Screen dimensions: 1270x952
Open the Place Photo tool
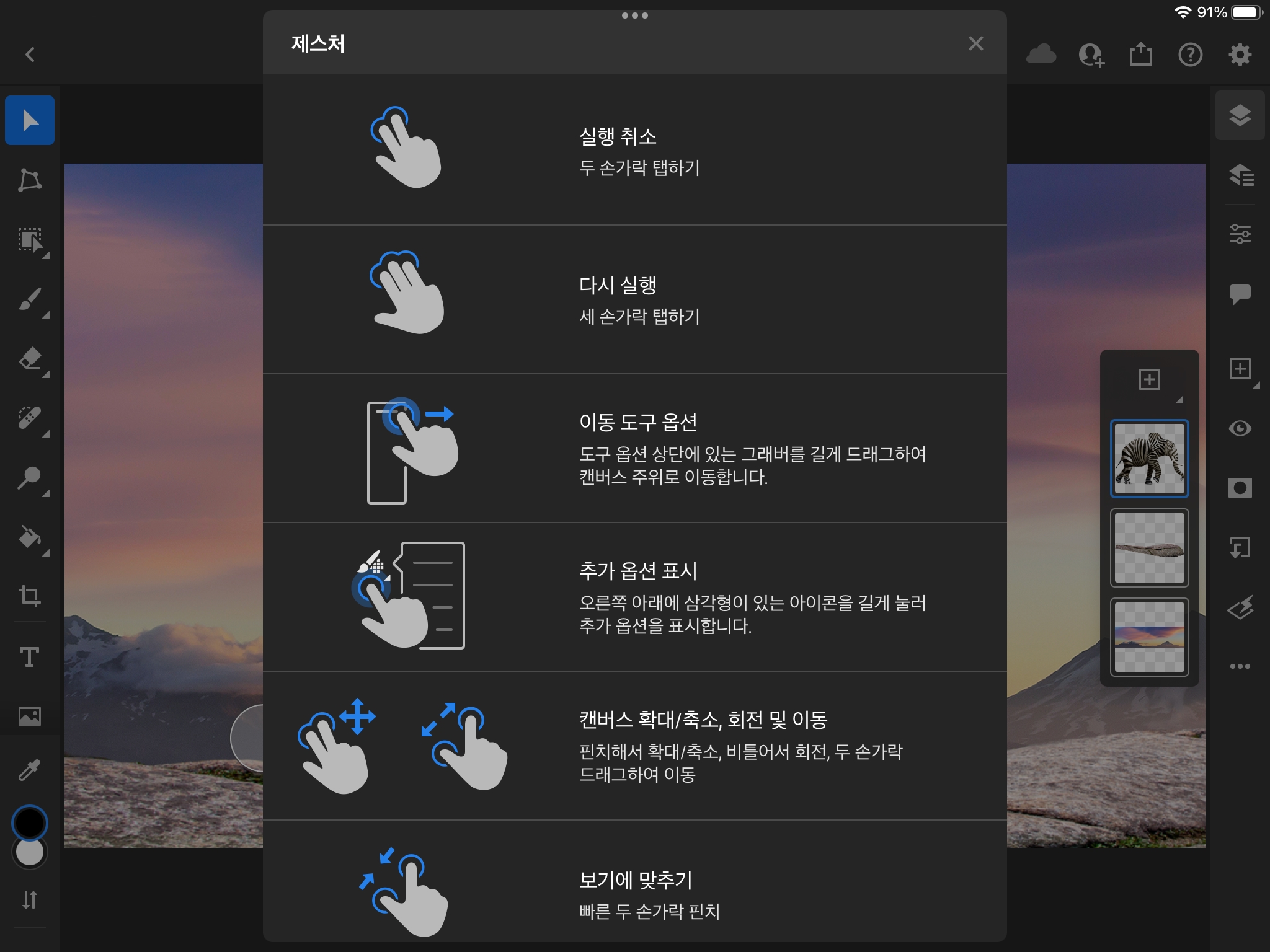click(30, 716)
